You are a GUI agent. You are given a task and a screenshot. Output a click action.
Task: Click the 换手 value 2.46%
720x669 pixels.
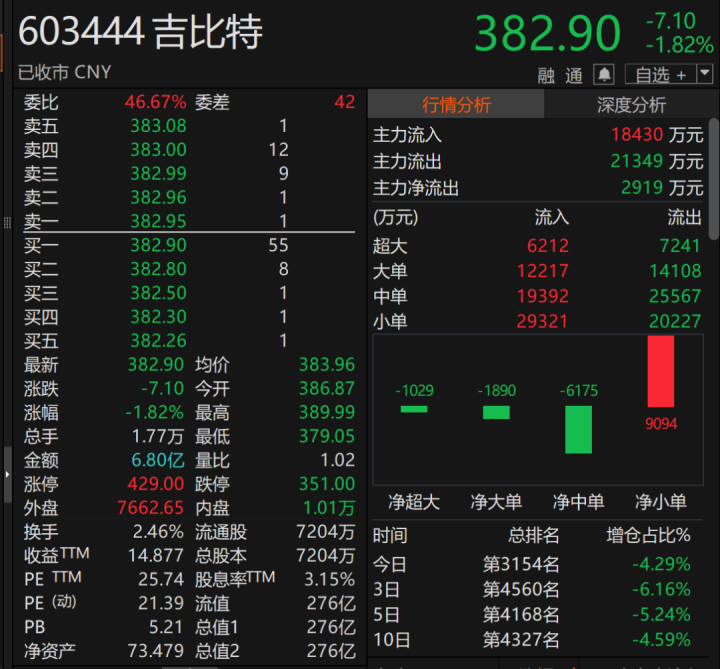tap(158, 532)
